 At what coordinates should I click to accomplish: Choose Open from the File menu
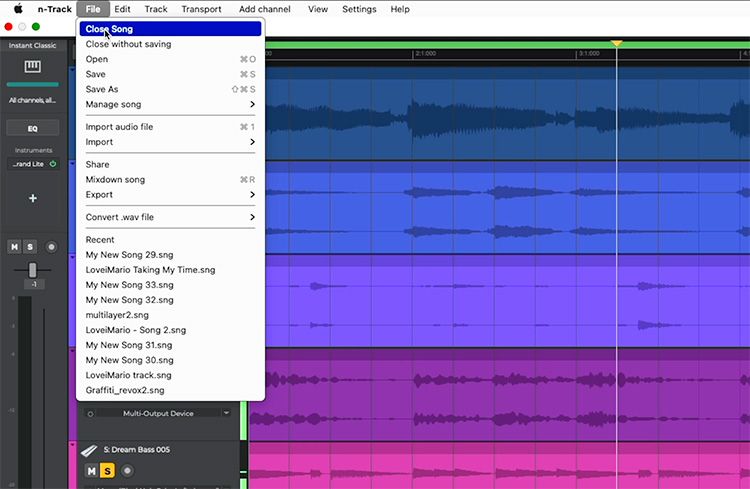click(x=170, y=59)
